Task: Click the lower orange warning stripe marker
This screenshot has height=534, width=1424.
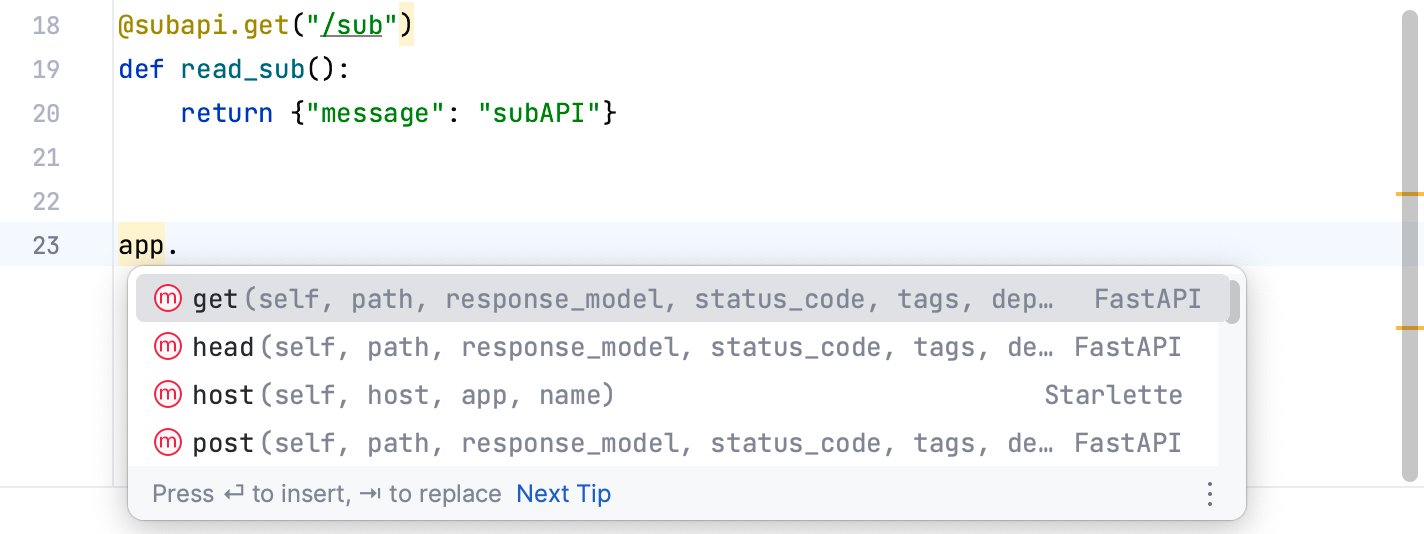Action: click(x=1409, y=327)
